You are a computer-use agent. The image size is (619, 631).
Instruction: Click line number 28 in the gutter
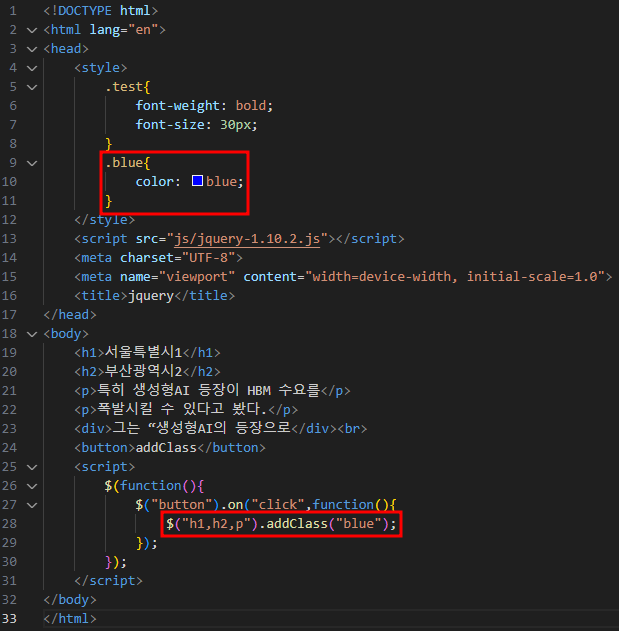10,524
